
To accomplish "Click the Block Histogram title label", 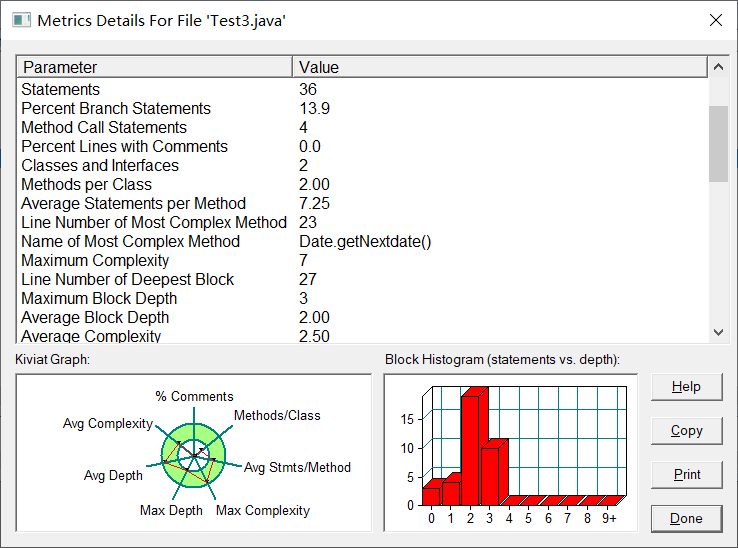I will (502, 360).
